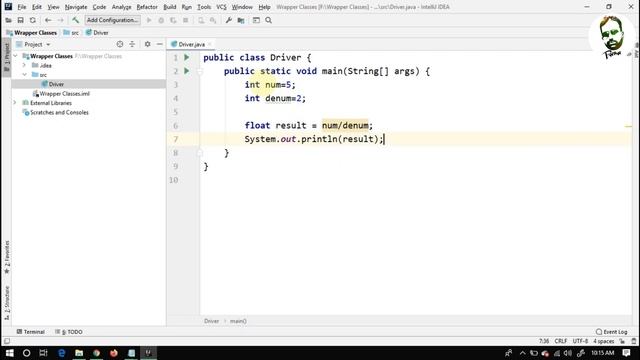This screenshot has width=640, height=360.
Task: Close the Driver.java tab
Action: pos(210,44)
